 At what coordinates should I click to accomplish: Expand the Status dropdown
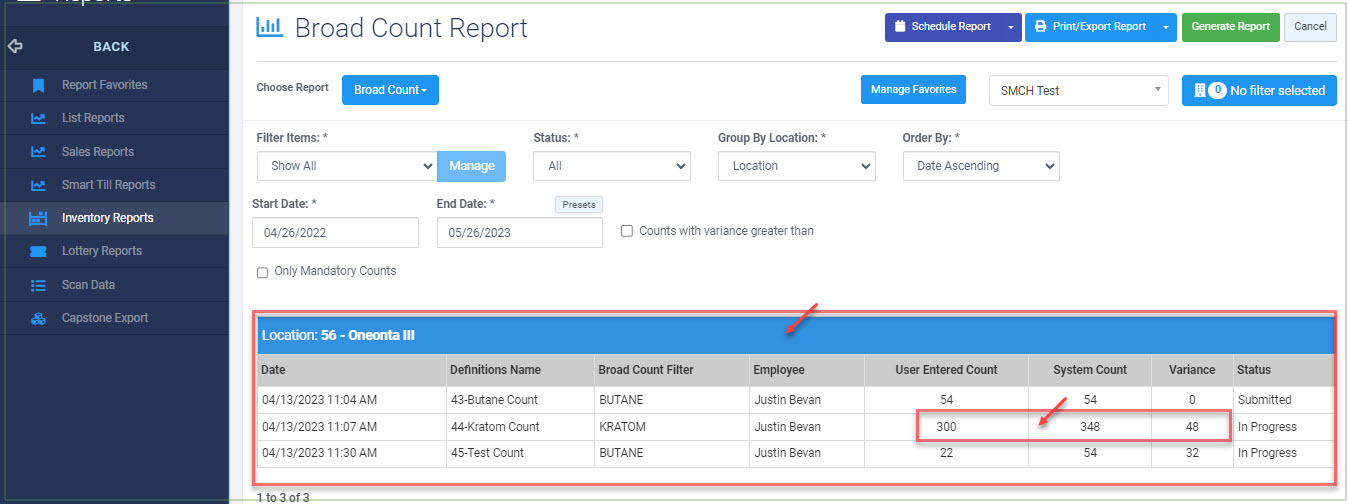click(611, 166)
